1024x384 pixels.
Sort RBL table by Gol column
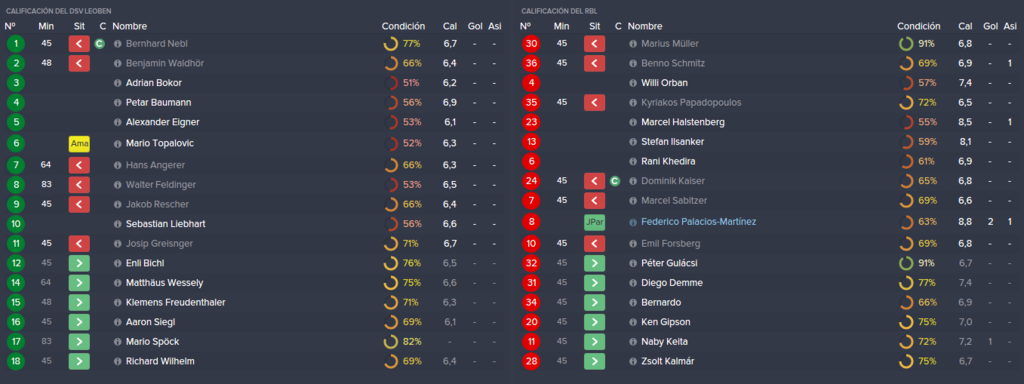(x=990, y=26)
